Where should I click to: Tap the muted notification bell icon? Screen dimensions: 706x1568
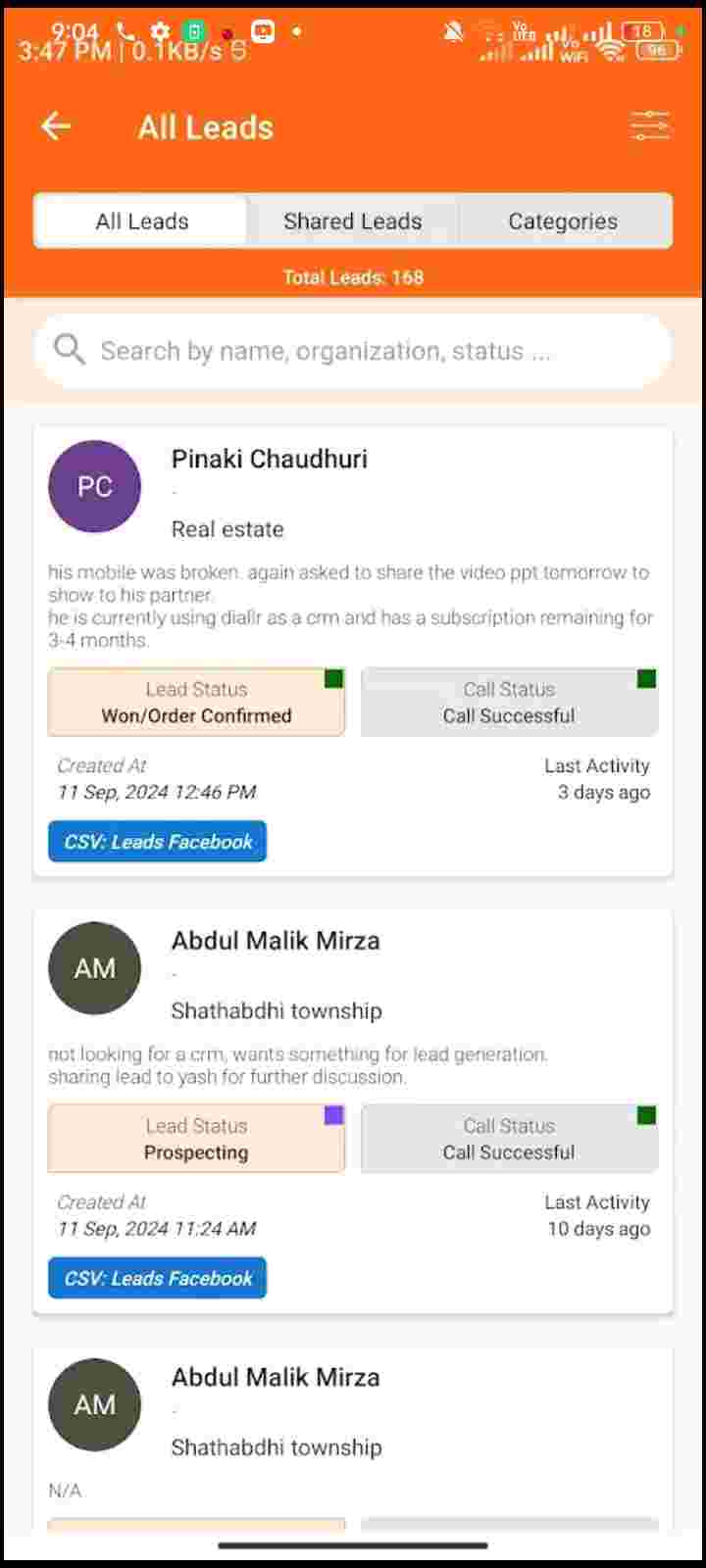pyautogui.click(x=453, y=32)
